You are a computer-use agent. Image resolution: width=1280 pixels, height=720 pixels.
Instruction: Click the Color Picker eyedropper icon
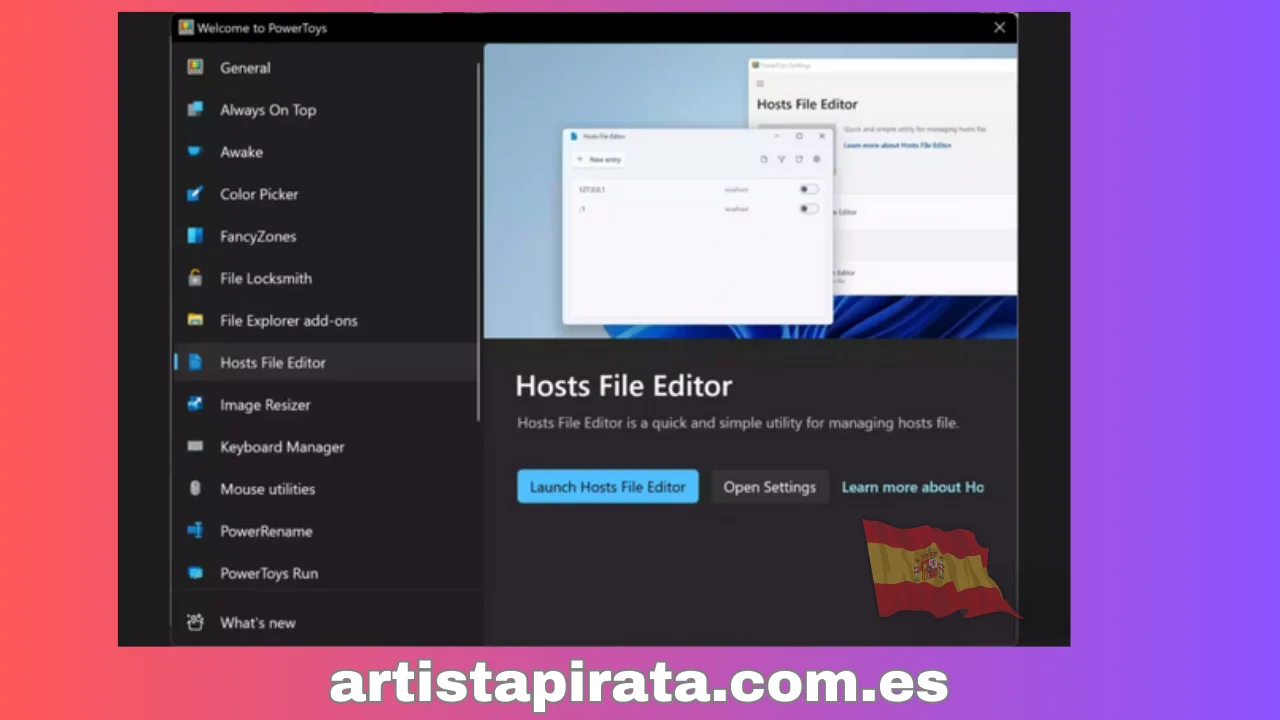pyautogui.click(x=195, y=194)
